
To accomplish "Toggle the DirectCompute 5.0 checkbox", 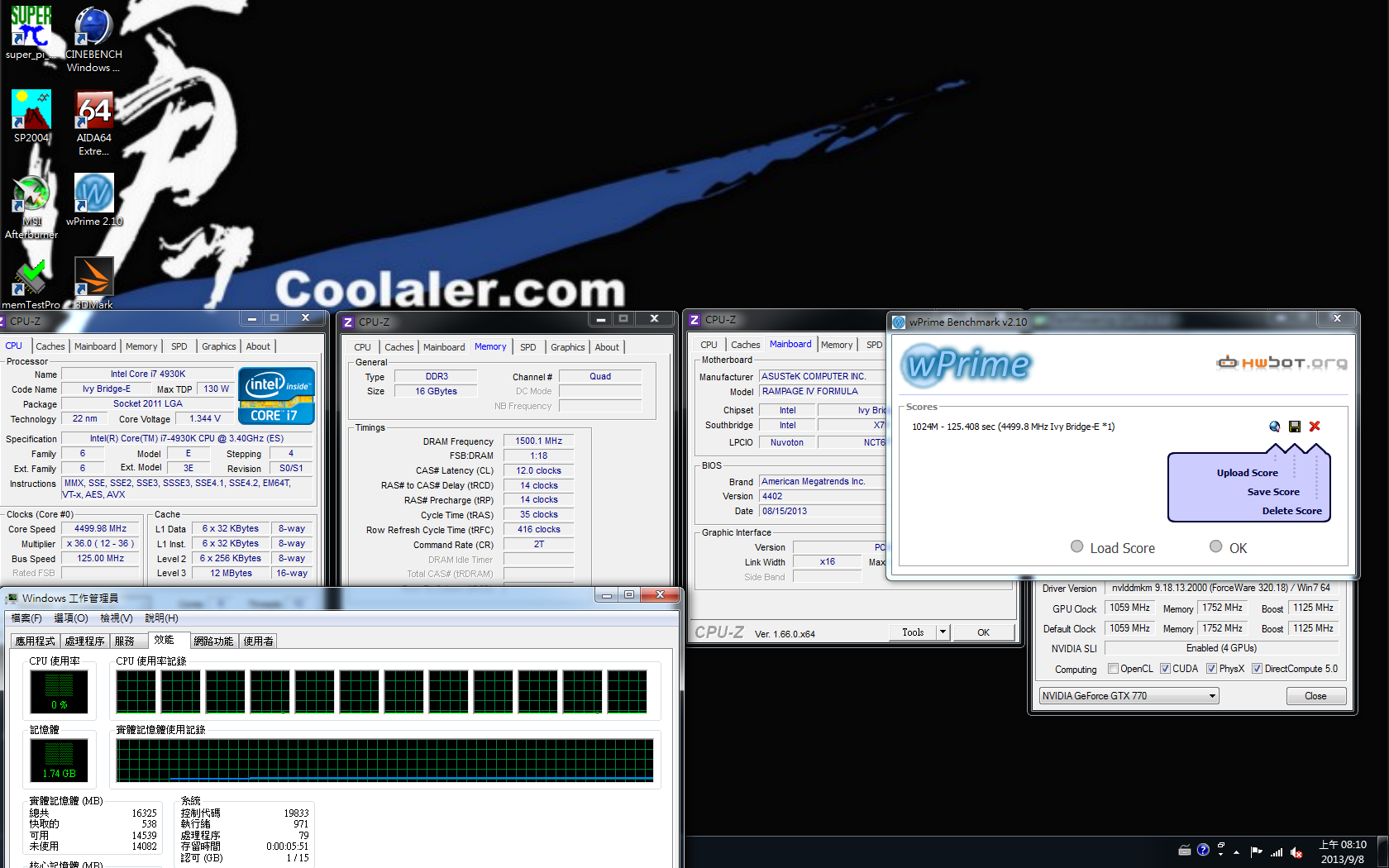I will pyautogui.click(x=1257, y=668).
